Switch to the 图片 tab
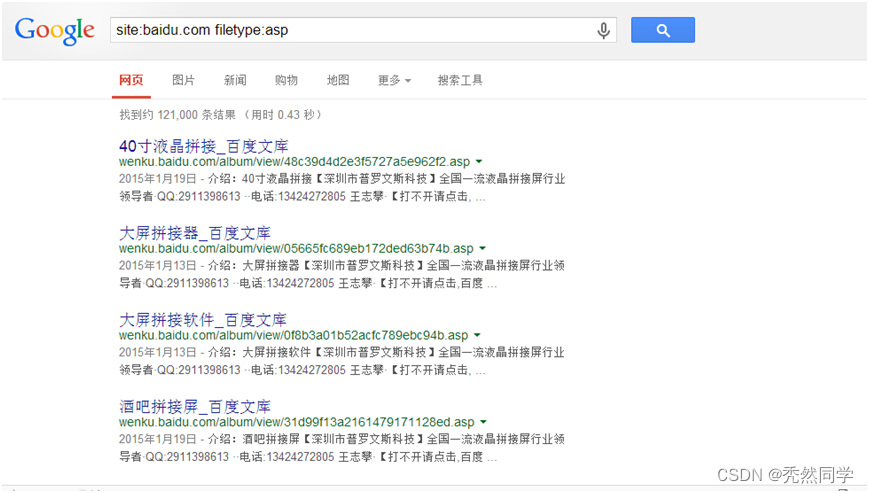Viewport: 869px width, 493px height. pyautogui.click(x=183, y=80)
